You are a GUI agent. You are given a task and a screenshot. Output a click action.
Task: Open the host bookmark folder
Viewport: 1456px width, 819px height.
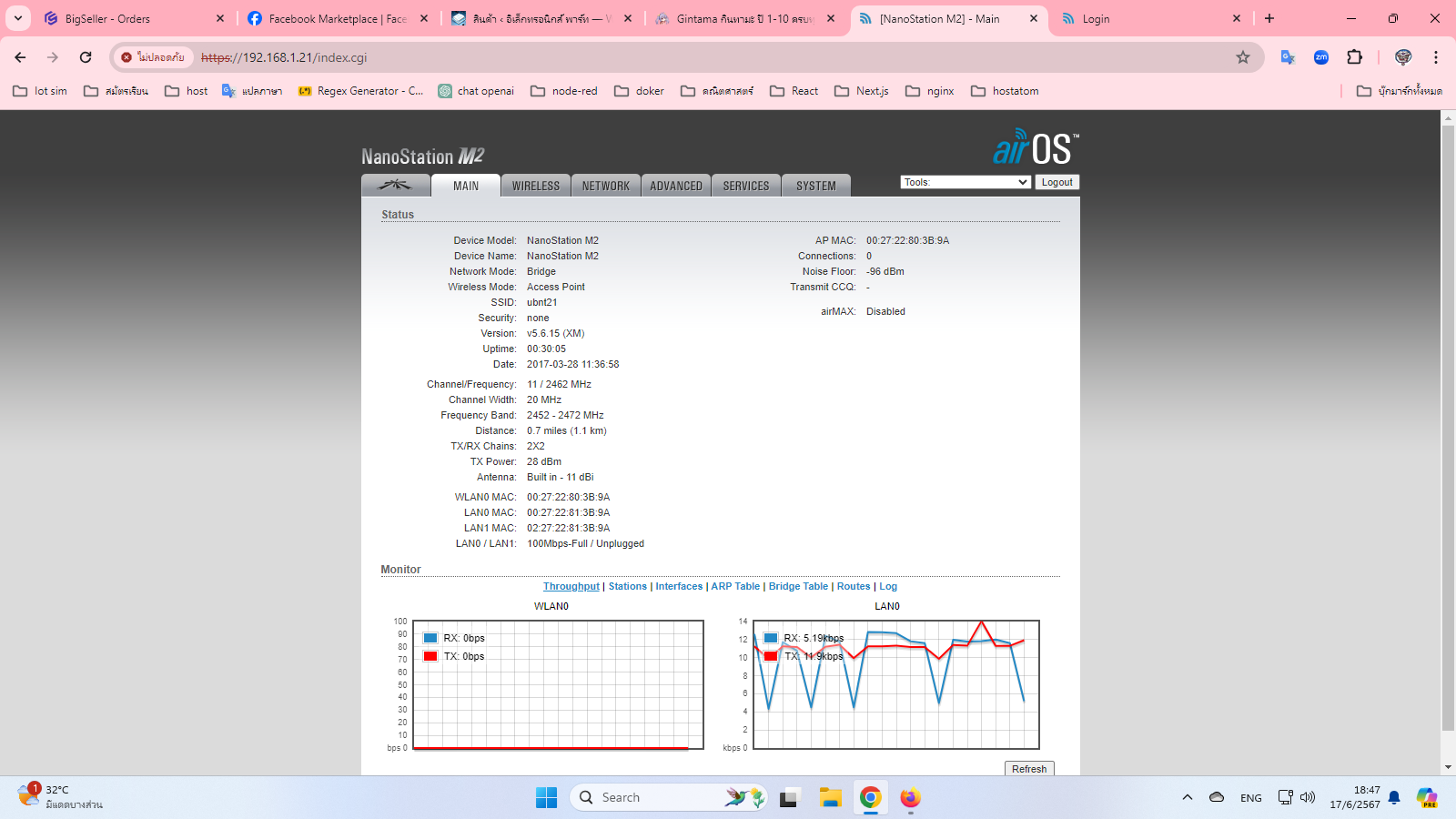tap(187, 91)
